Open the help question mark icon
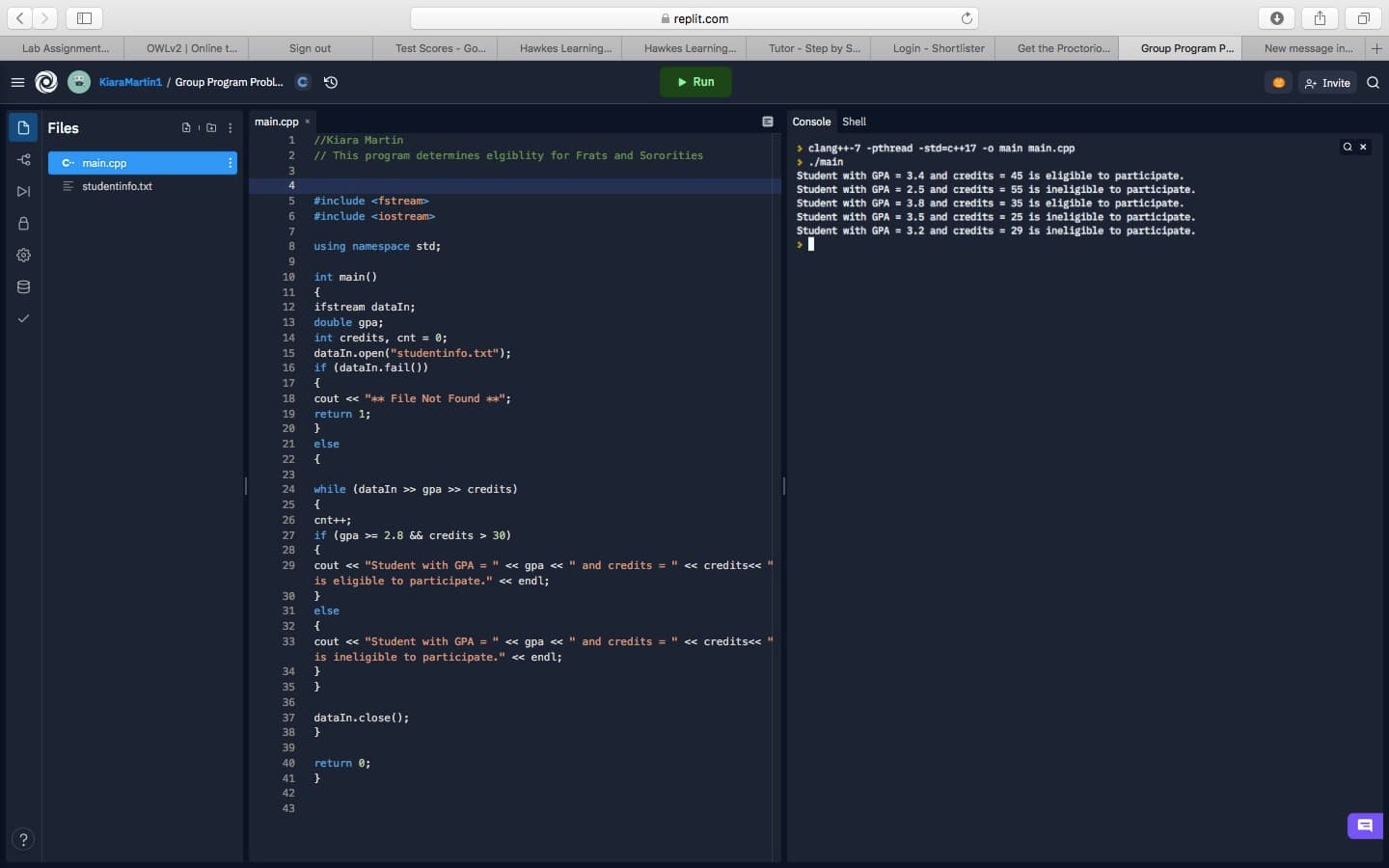Image resolution: width=1389 pixels, height=868 pixels. click(23, 839)
